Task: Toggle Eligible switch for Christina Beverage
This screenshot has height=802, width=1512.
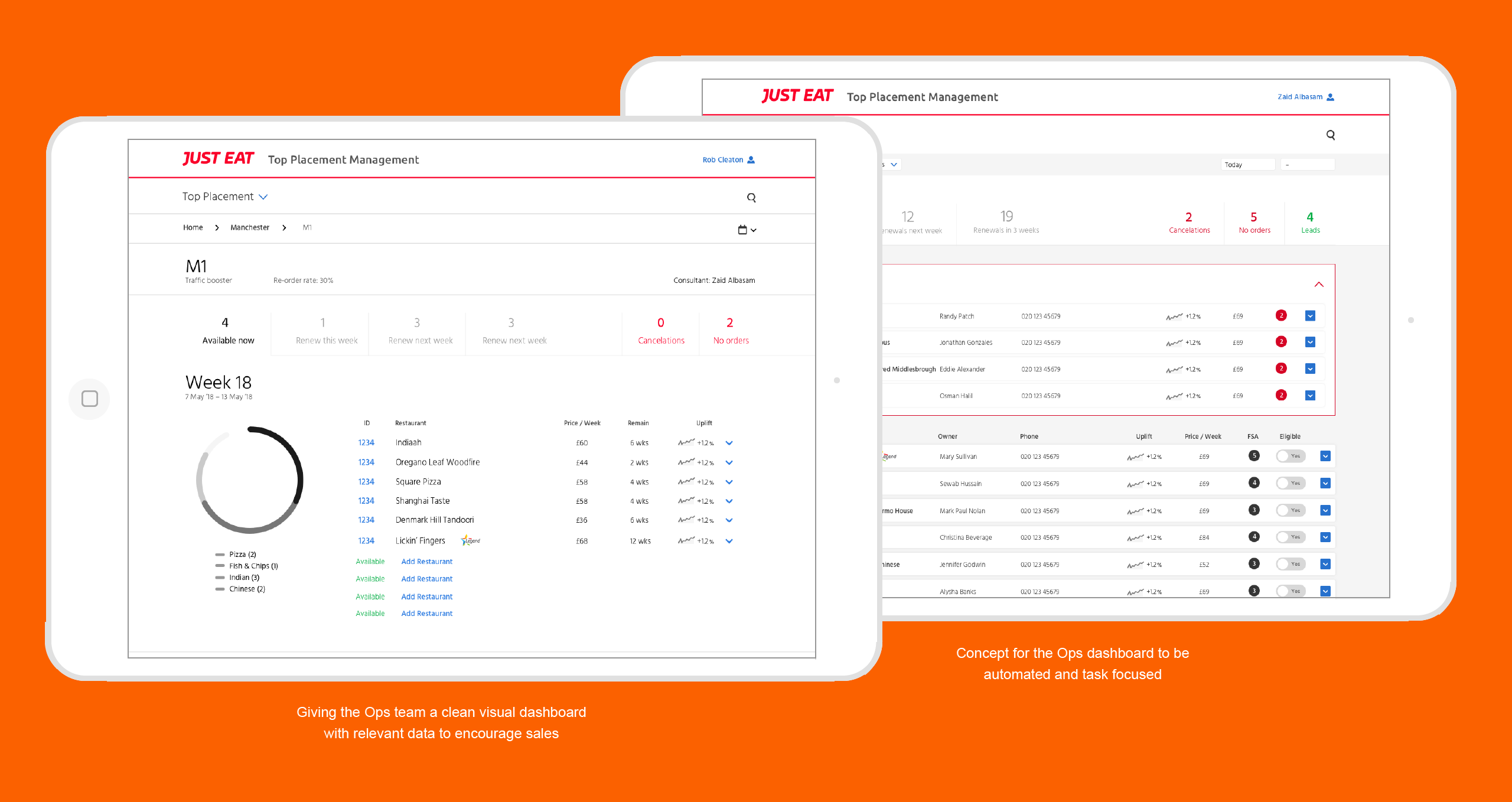Action: pyautogui.click(x=1290, y=537)
